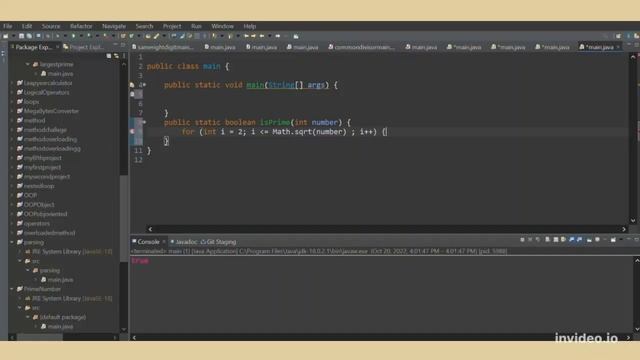
Task: Collapse the parsing project node
Action: tap(12, 242)
